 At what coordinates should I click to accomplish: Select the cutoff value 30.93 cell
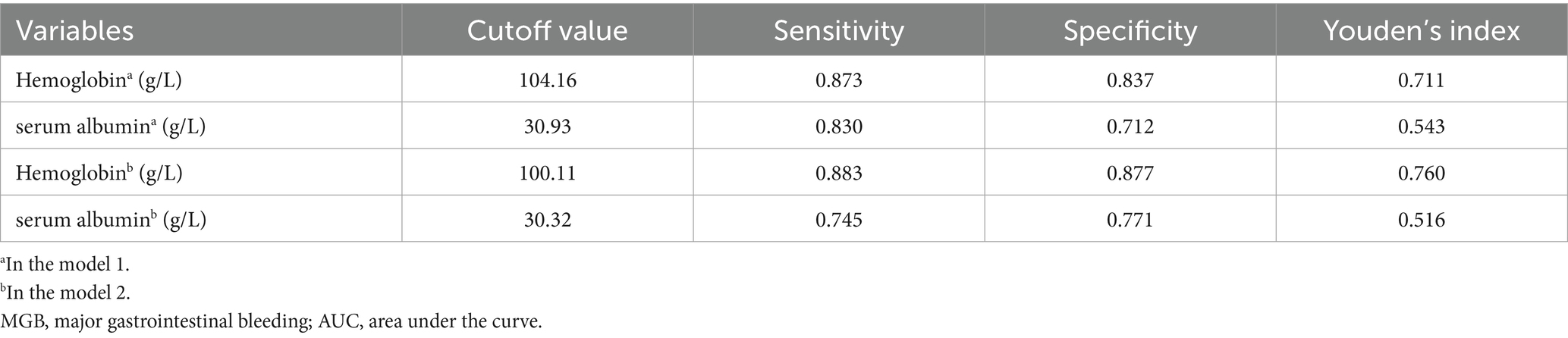pos(547,126)
